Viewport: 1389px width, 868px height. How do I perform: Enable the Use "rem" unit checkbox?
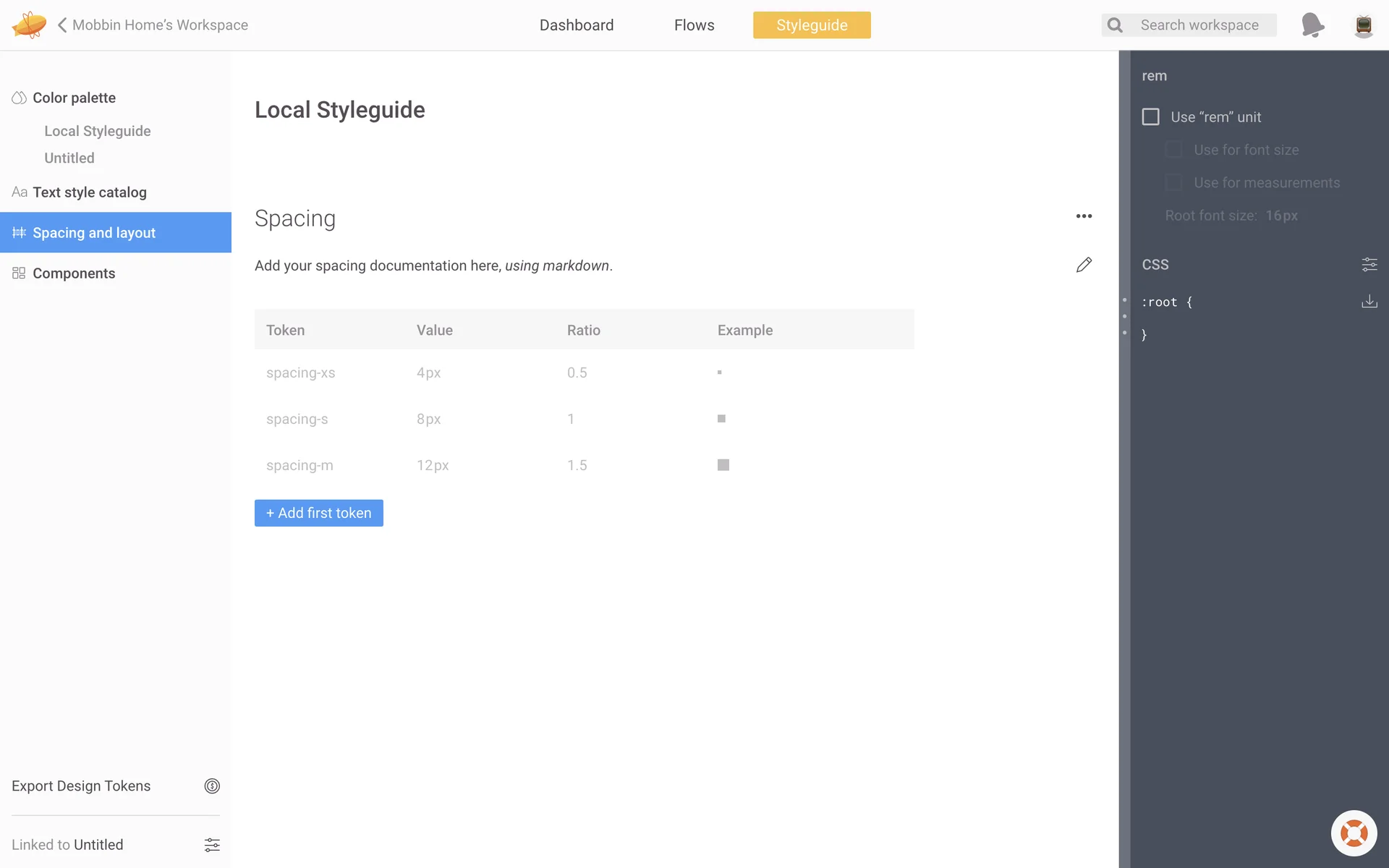pos(1150,117)
